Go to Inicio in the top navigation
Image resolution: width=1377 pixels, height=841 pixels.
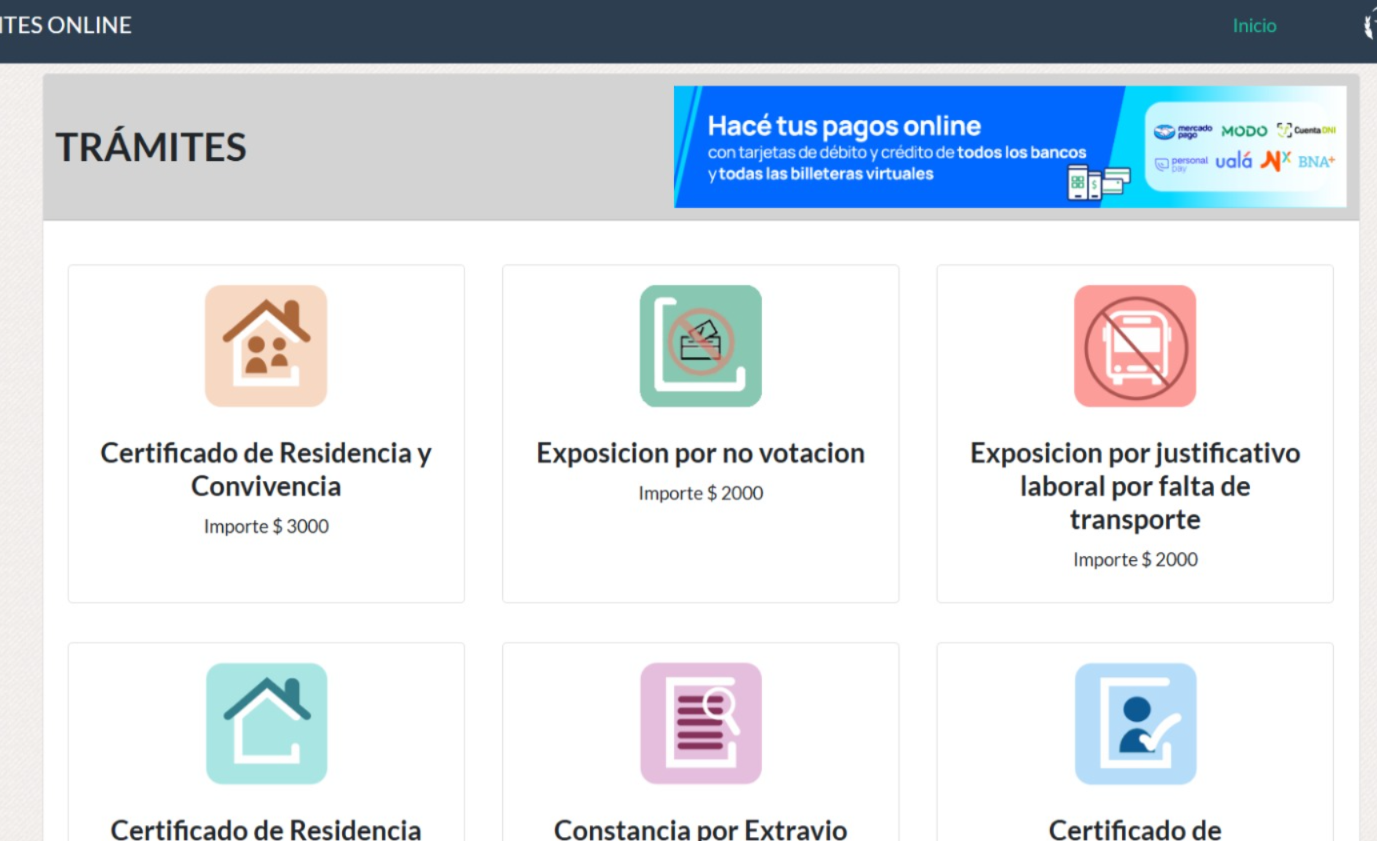click(1254, 26)
